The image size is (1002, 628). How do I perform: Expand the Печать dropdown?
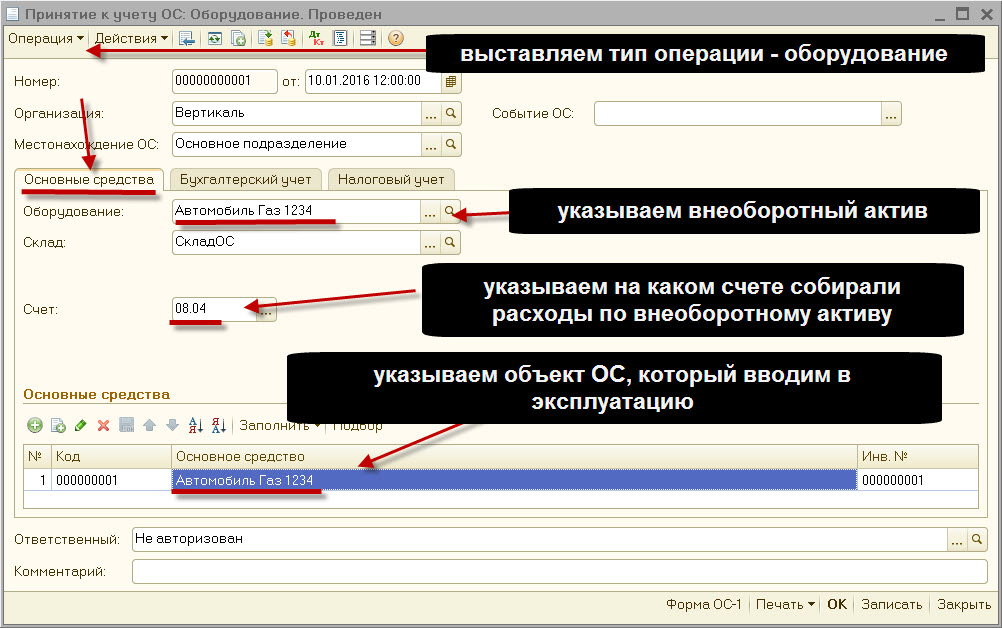tap(785, 605)
